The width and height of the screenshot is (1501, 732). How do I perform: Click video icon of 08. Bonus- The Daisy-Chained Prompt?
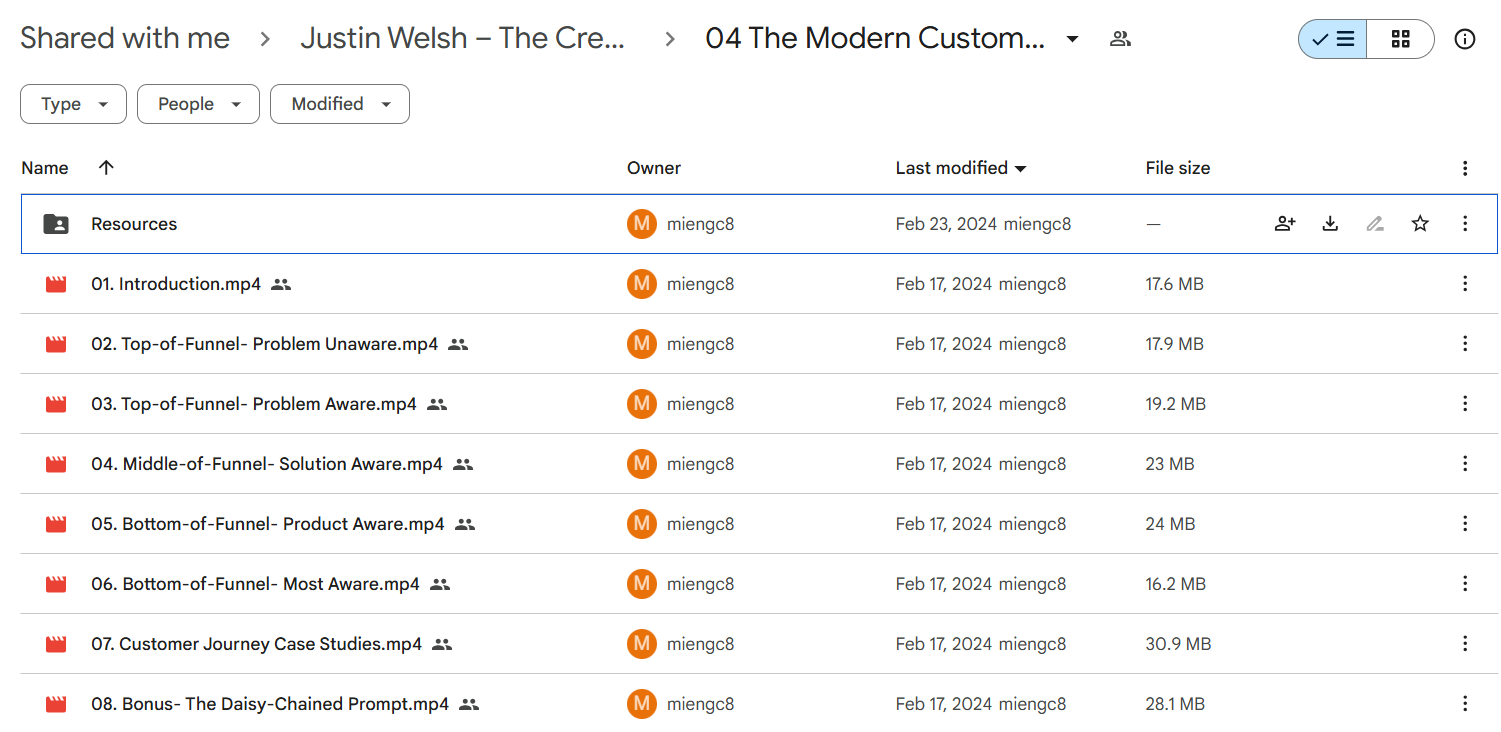[56, 704]
